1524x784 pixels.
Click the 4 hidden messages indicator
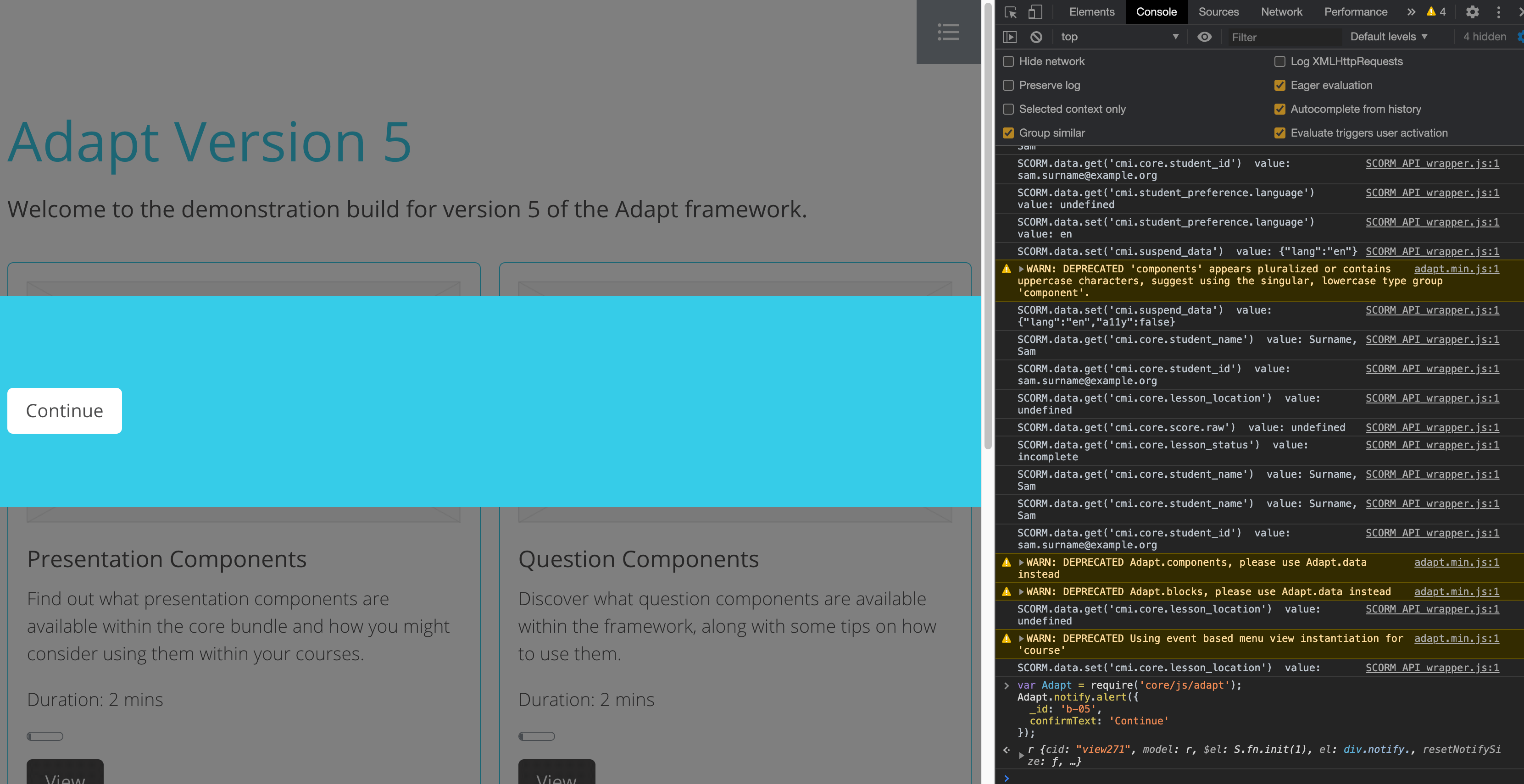coord(1485,37)
